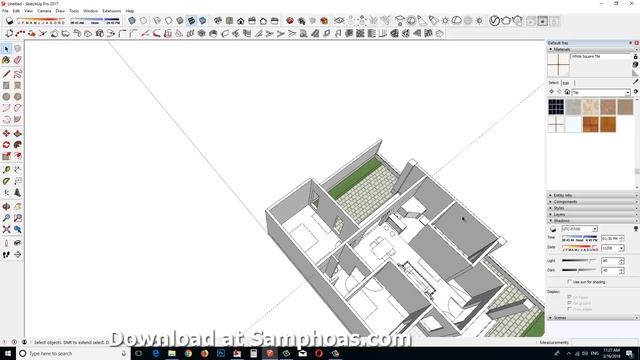640x360 pixels.
Task: Expand the Entity Info panel
Action: (x=551, y=196)
